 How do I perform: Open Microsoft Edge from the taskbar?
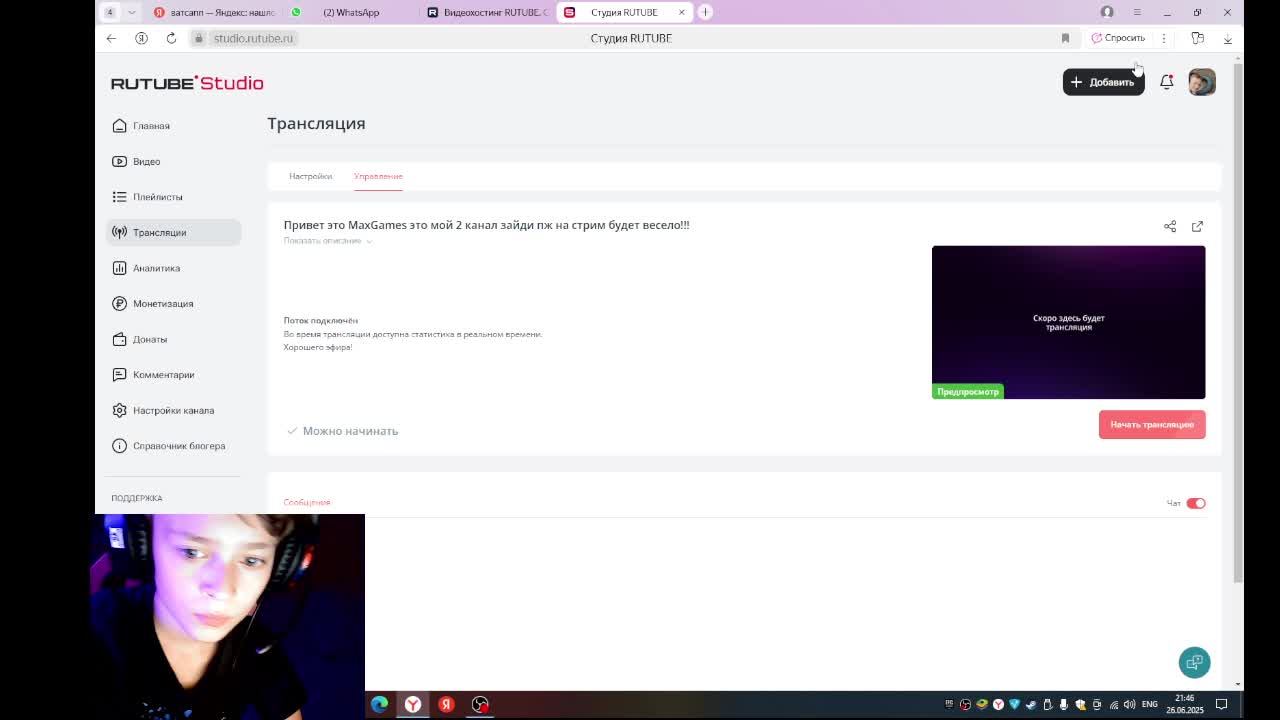coord(379,704)
